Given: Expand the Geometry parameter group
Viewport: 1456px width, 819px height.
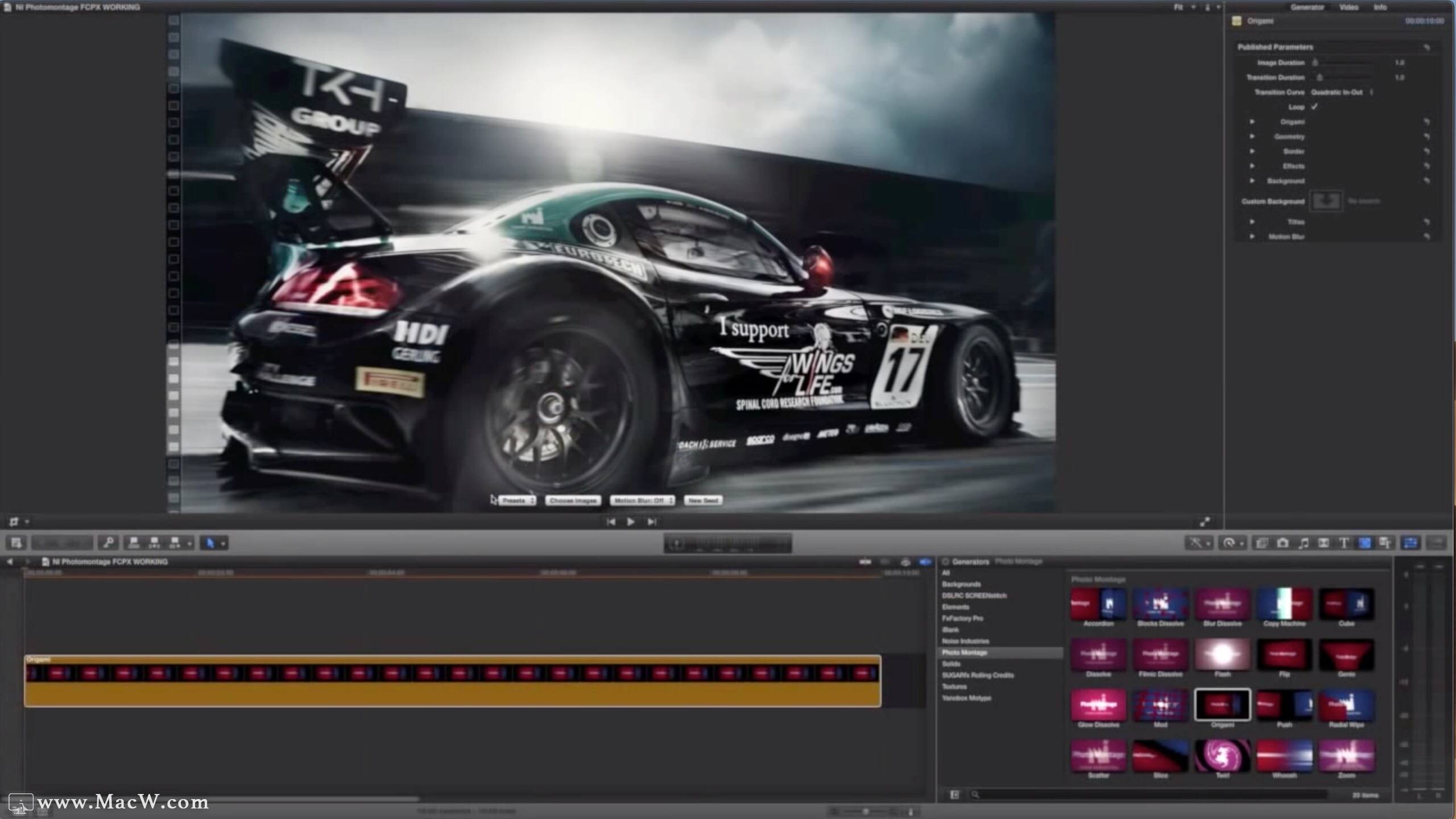Looking at the screenshot, I should [x=1252, y=136].
